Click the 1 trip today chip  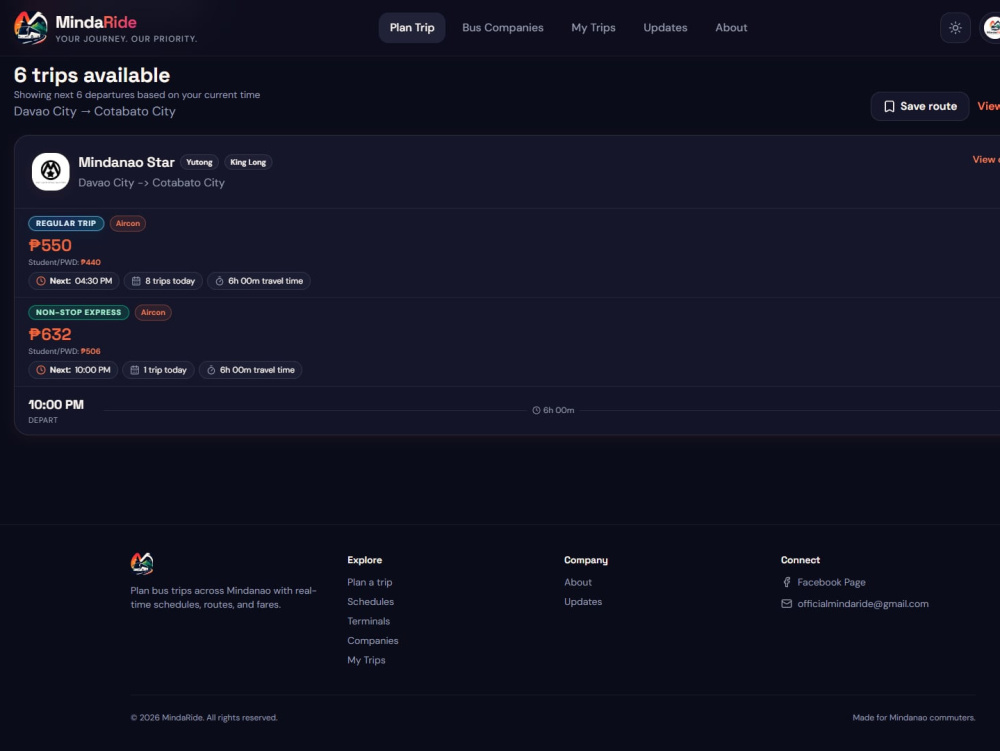tap(158, 370)
